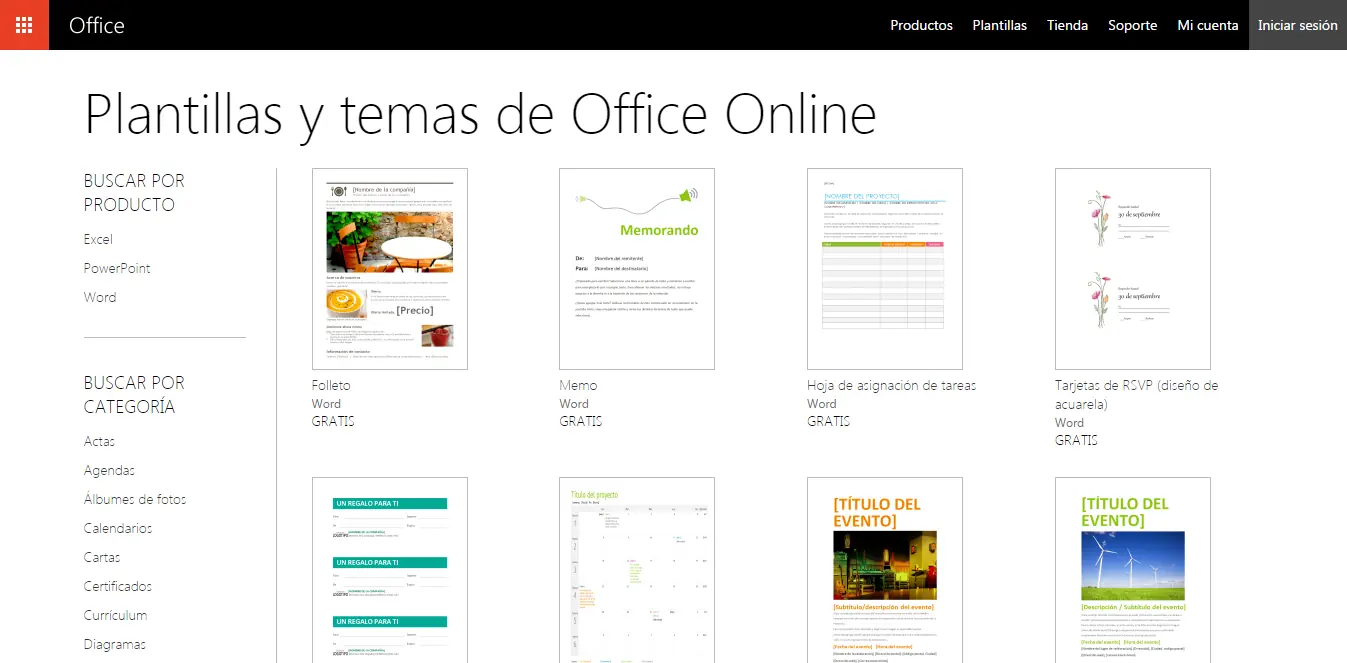Filter templates by Word product
This screenshot has height=663, width=1347.
click(x=100, y=297)
